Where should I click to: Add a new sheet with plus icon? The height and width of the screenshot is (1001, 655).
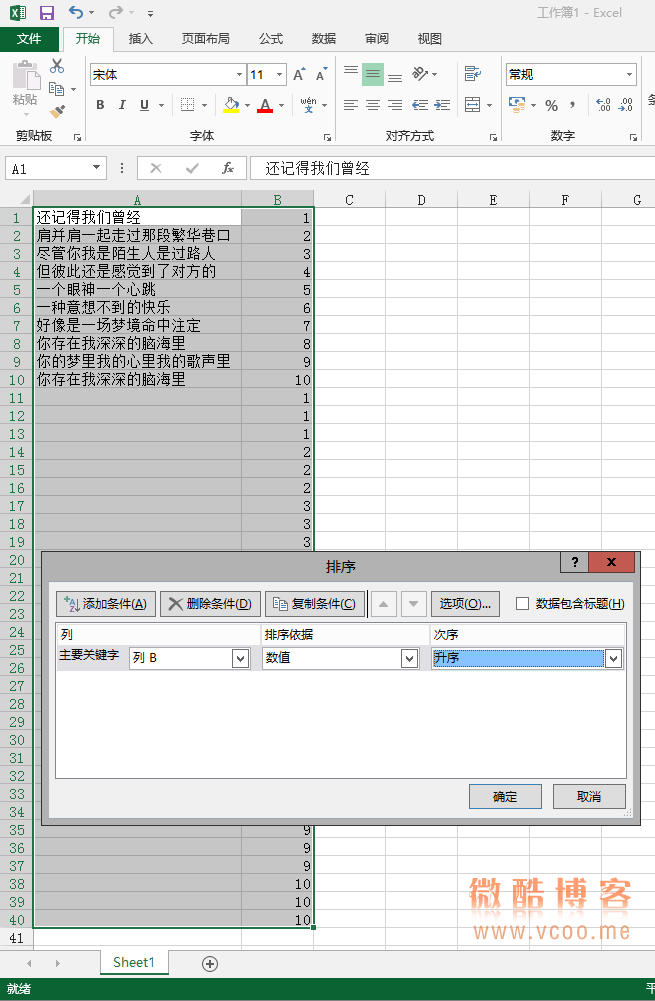pyautogui.click(x=210, y=963)
